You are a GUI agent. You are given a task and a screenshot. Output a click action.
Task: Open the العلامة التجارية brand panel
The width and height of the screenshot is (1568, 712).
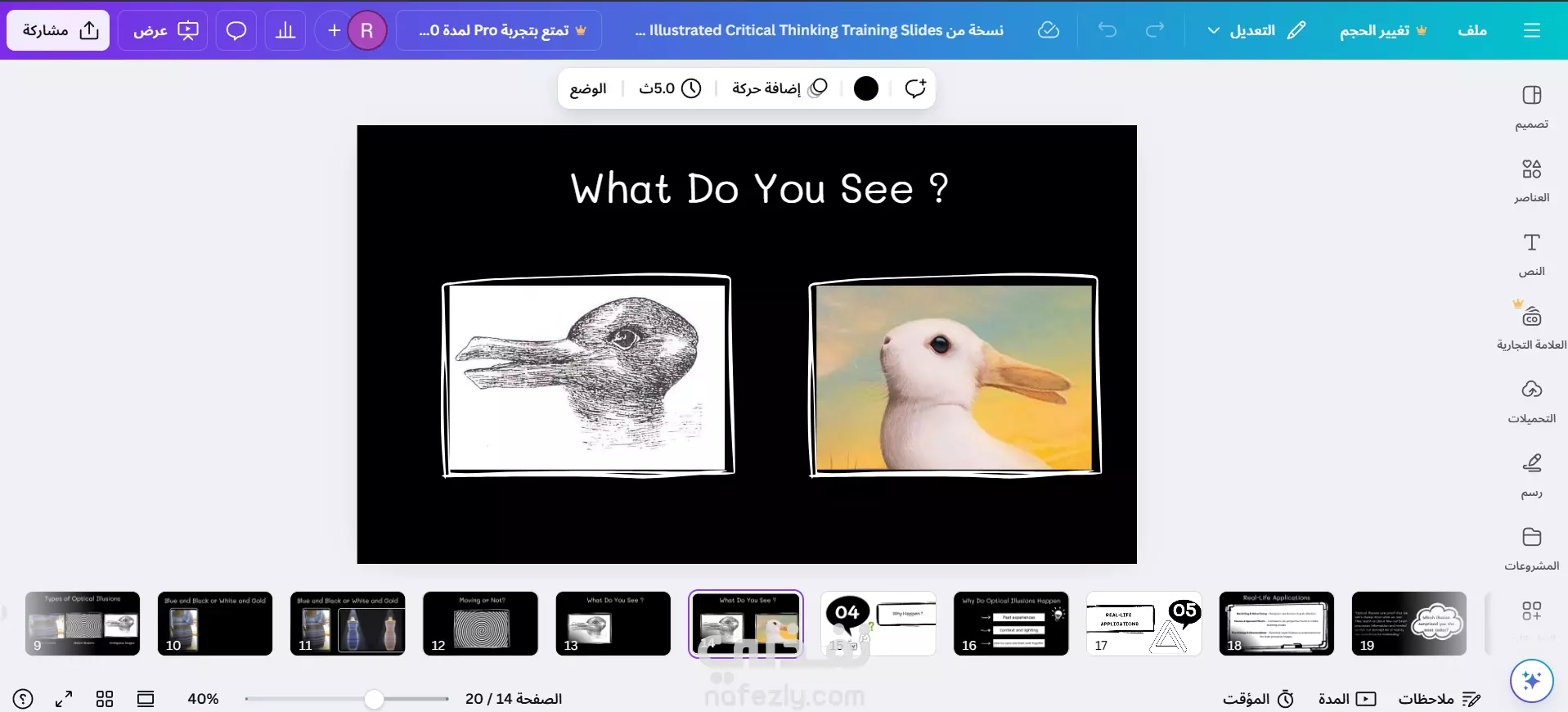(x=1532, y=327)
